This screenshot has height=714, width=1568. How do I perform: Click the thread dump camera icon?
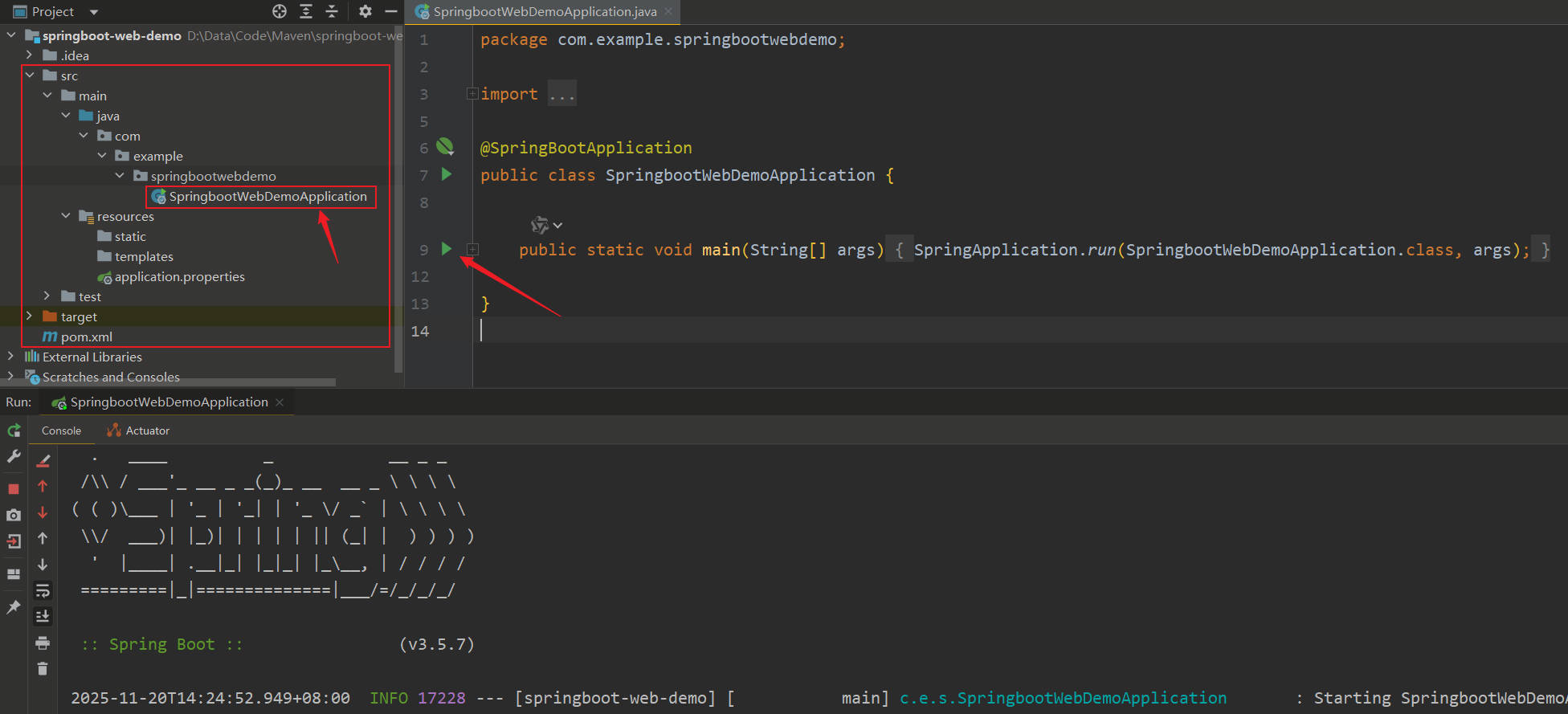14,515
